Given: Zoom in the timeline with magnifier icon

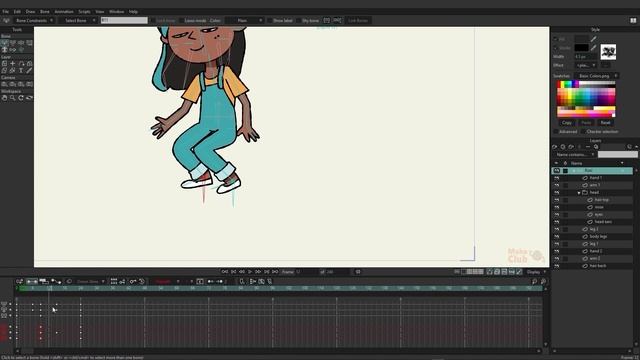Looking at the screenshot, I should click(x=543, y=282).
